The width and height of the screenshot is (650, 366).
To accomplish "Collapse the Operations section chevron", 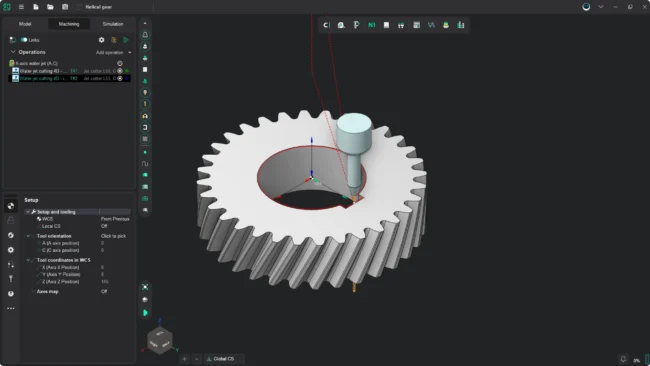I will [13, 52].
